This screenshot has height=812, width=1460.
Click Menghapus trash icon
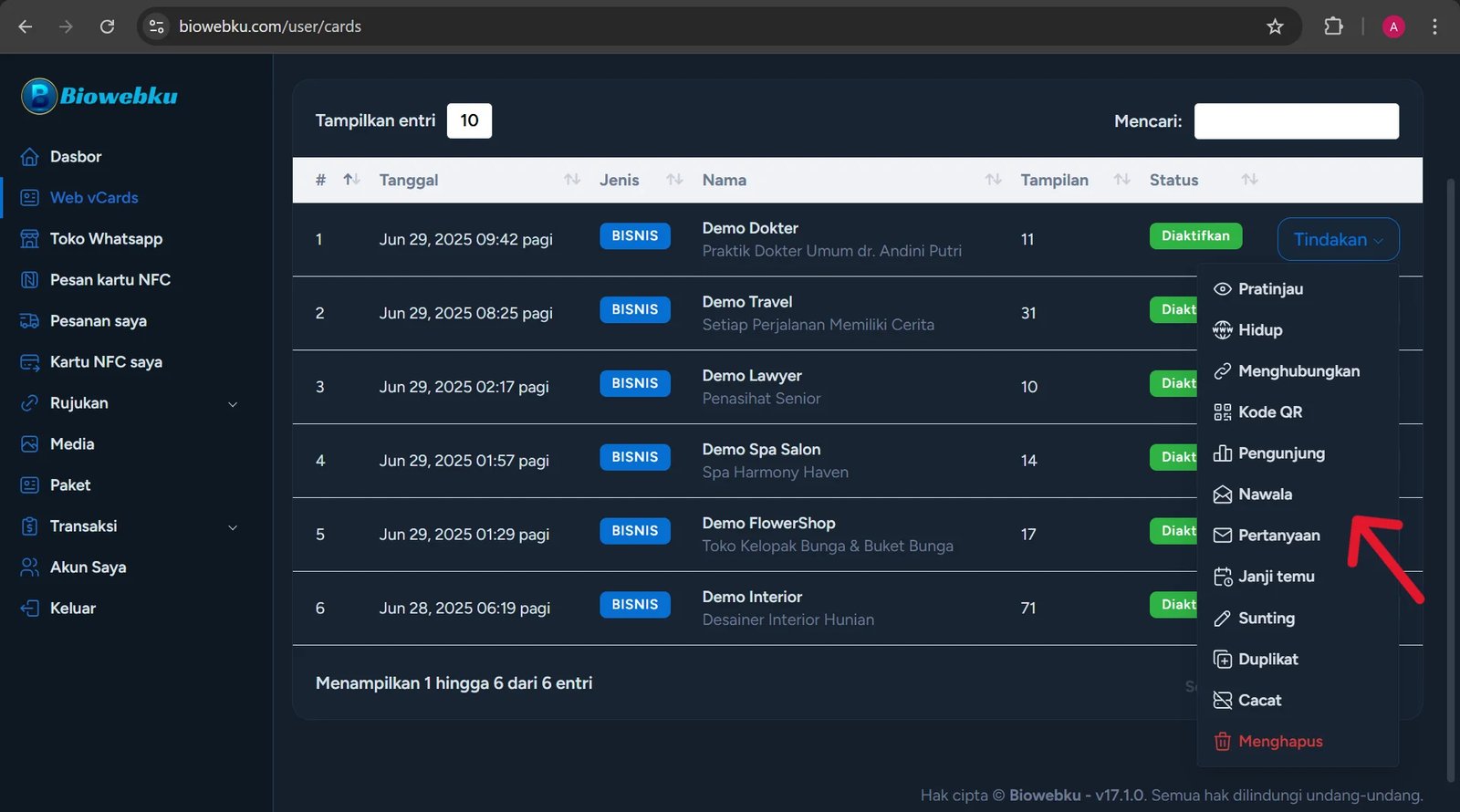coord(1223,742)
